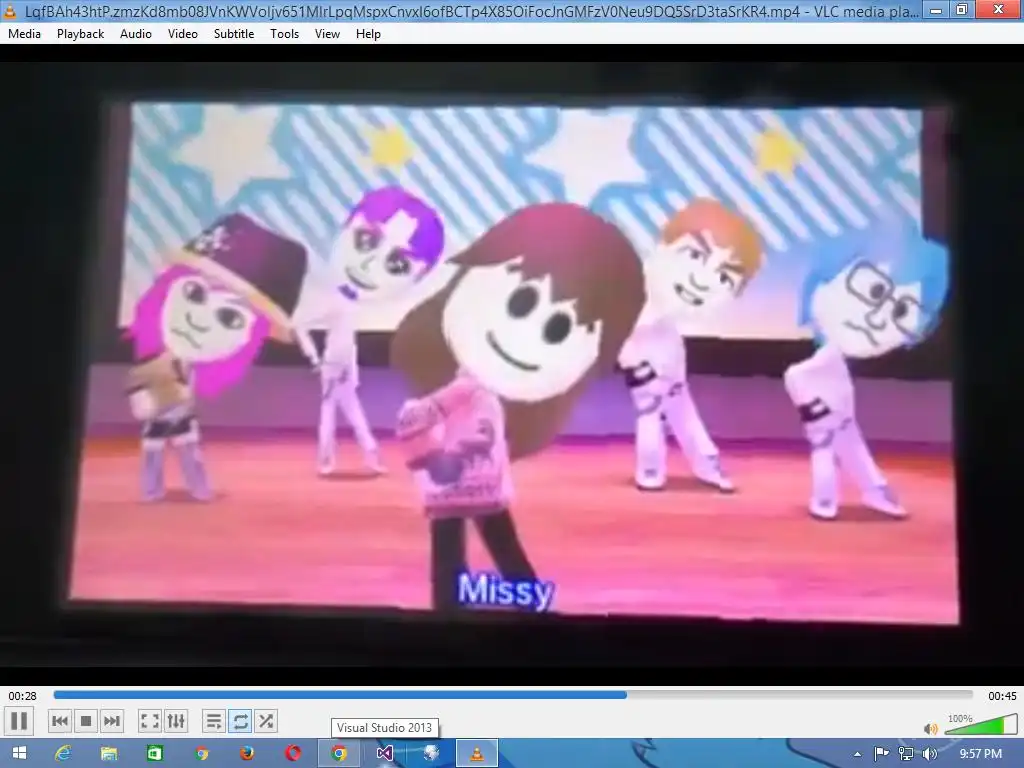1024x768 pixels.
Task: Switch to the highlighted Chrome taskbar window
Action: click(x=339, y=754)
